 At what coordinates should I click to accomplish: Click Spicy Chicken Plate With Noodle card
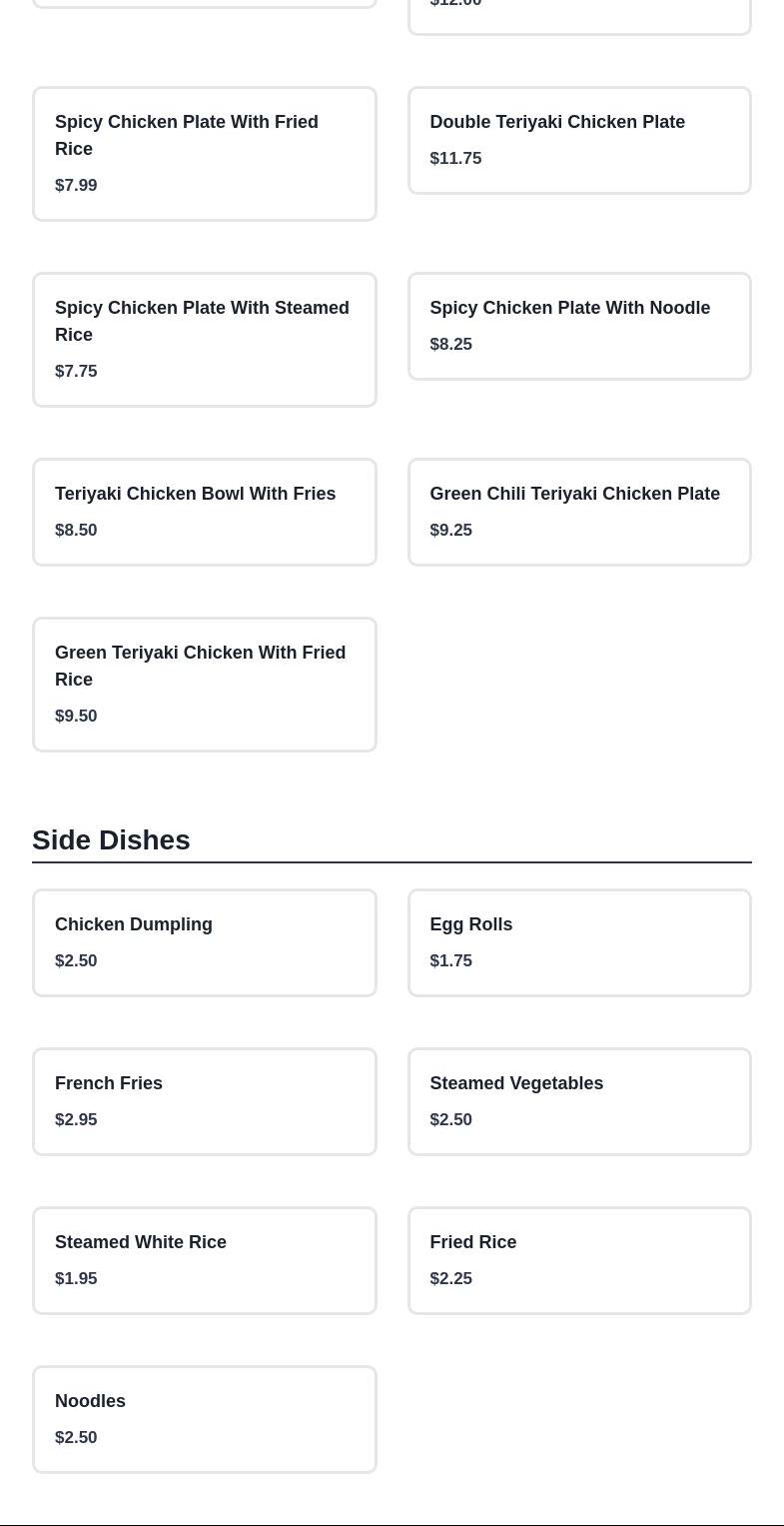(578, 326)
